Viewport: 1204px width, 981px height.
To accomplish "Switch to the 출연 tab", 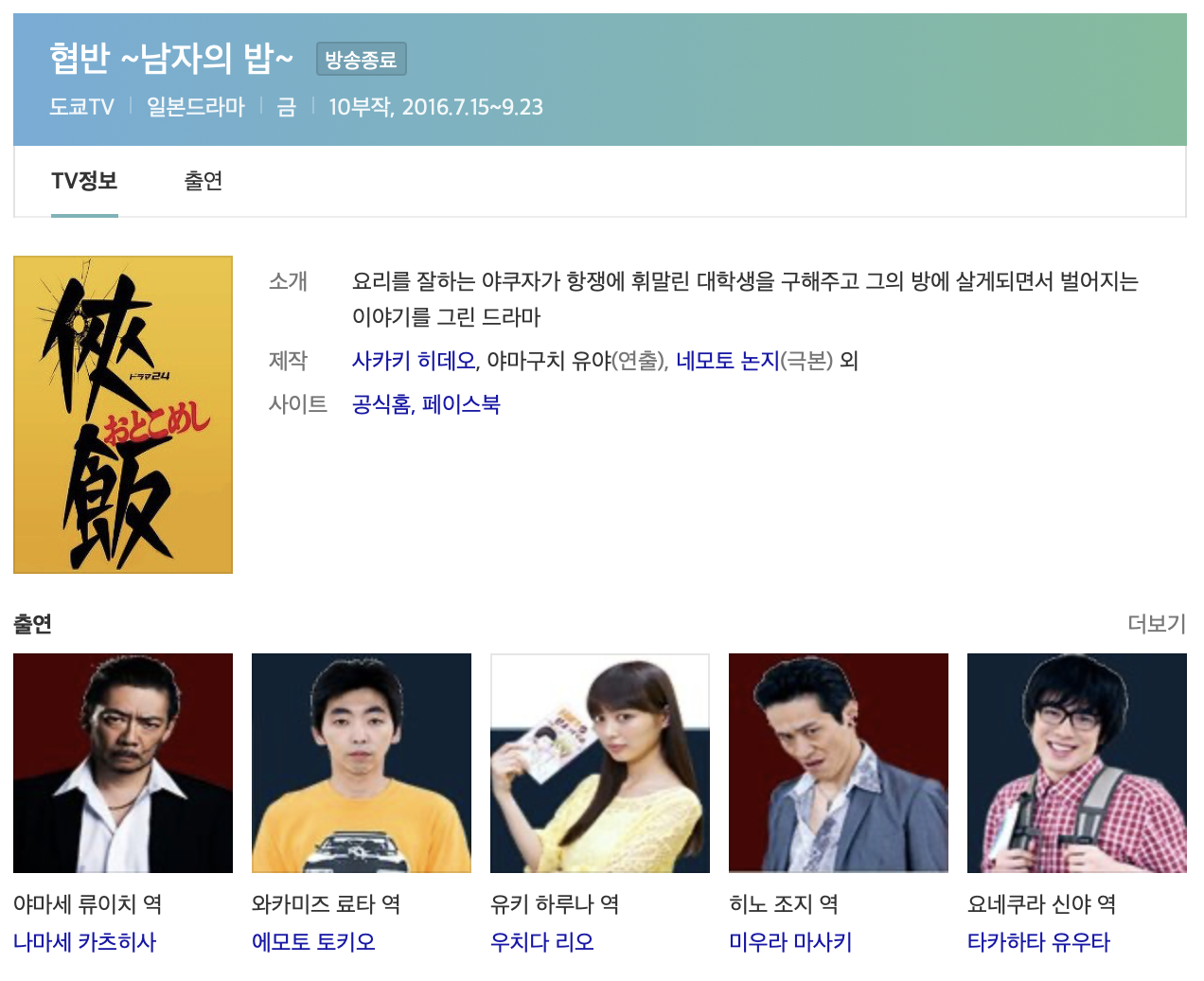I will pyautogui.click(x=204, y=181).
